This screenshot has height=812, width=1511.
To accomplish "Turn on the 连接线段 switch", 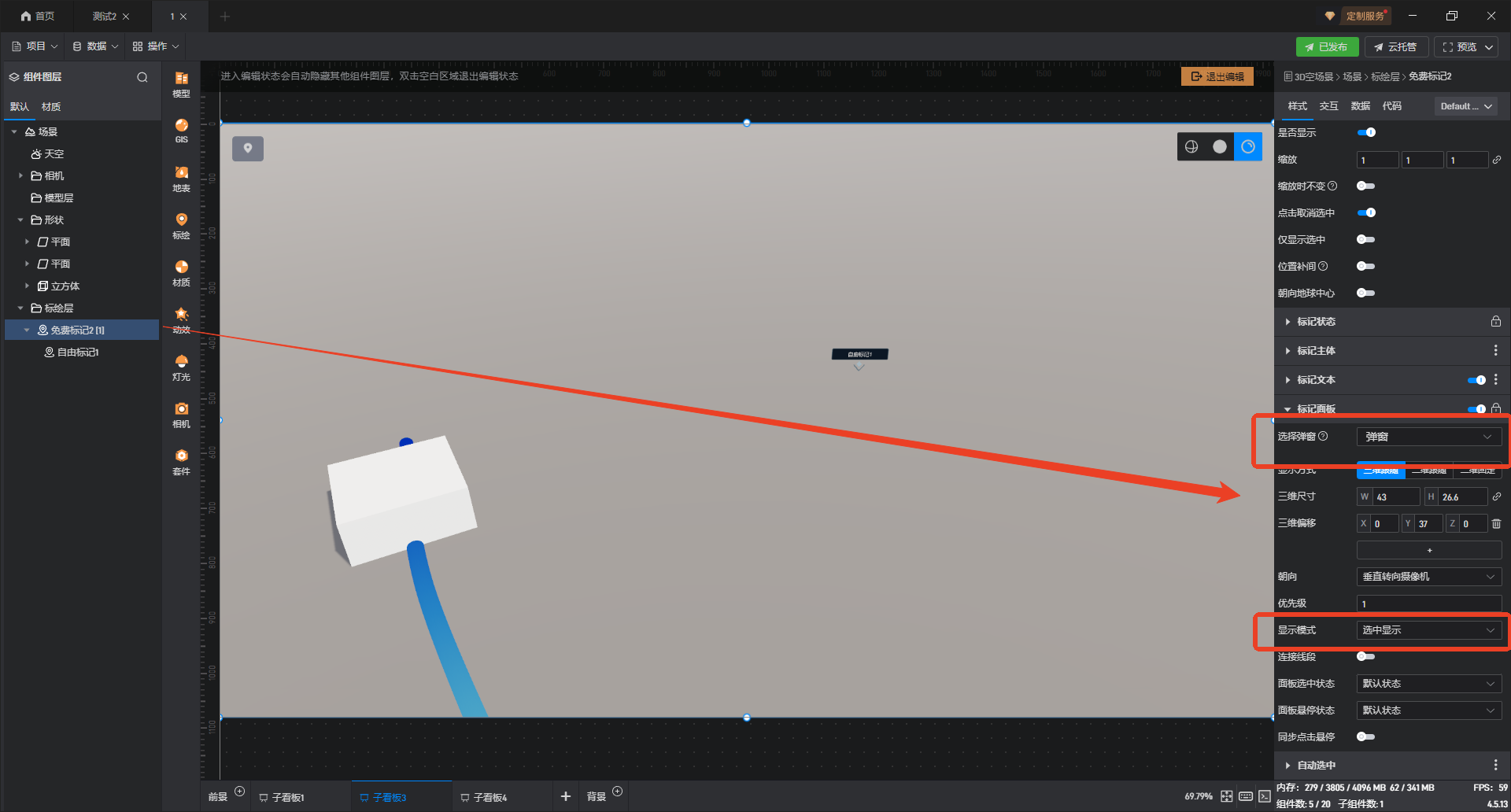I will pos(1366,656).
